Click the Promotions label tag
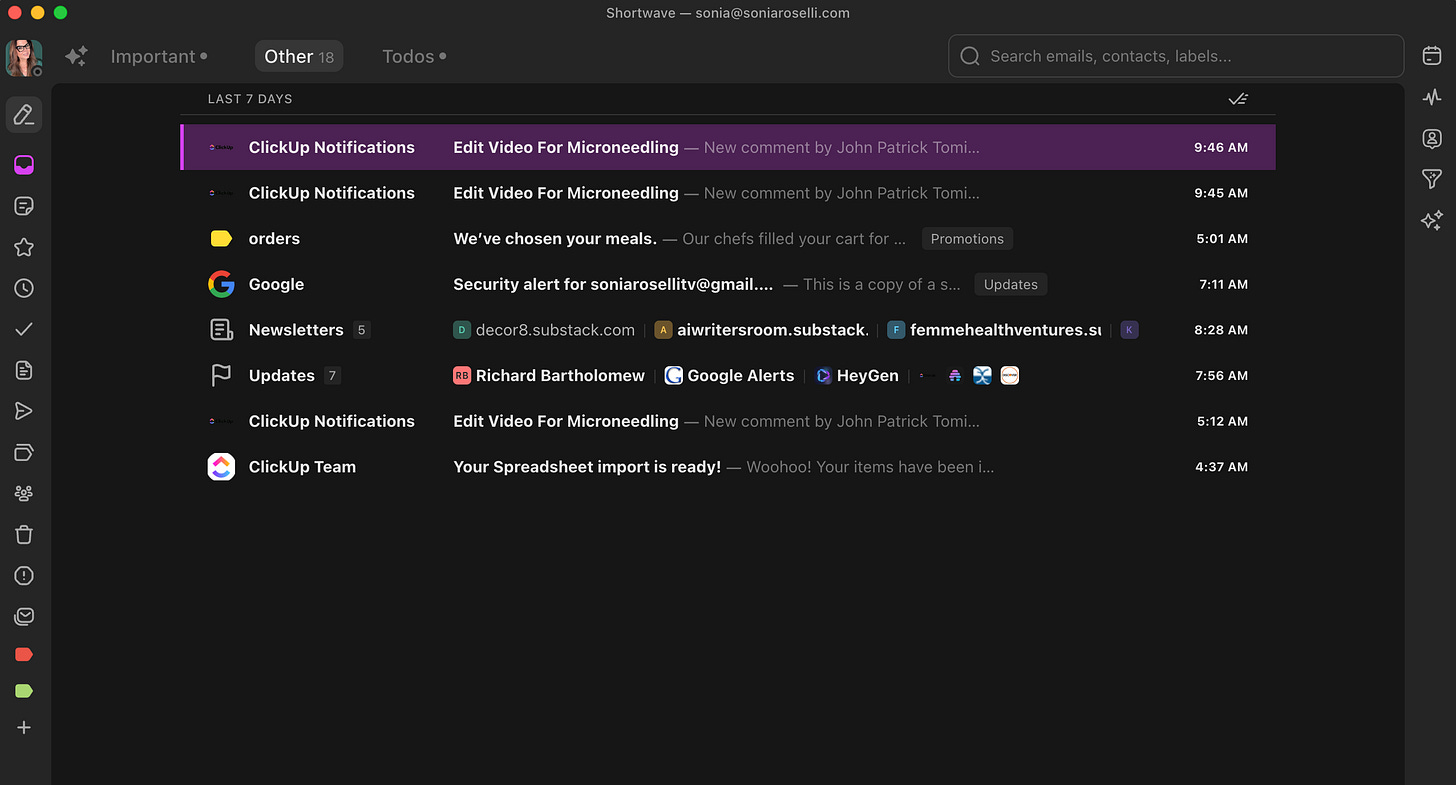 [x=967, y=239]
